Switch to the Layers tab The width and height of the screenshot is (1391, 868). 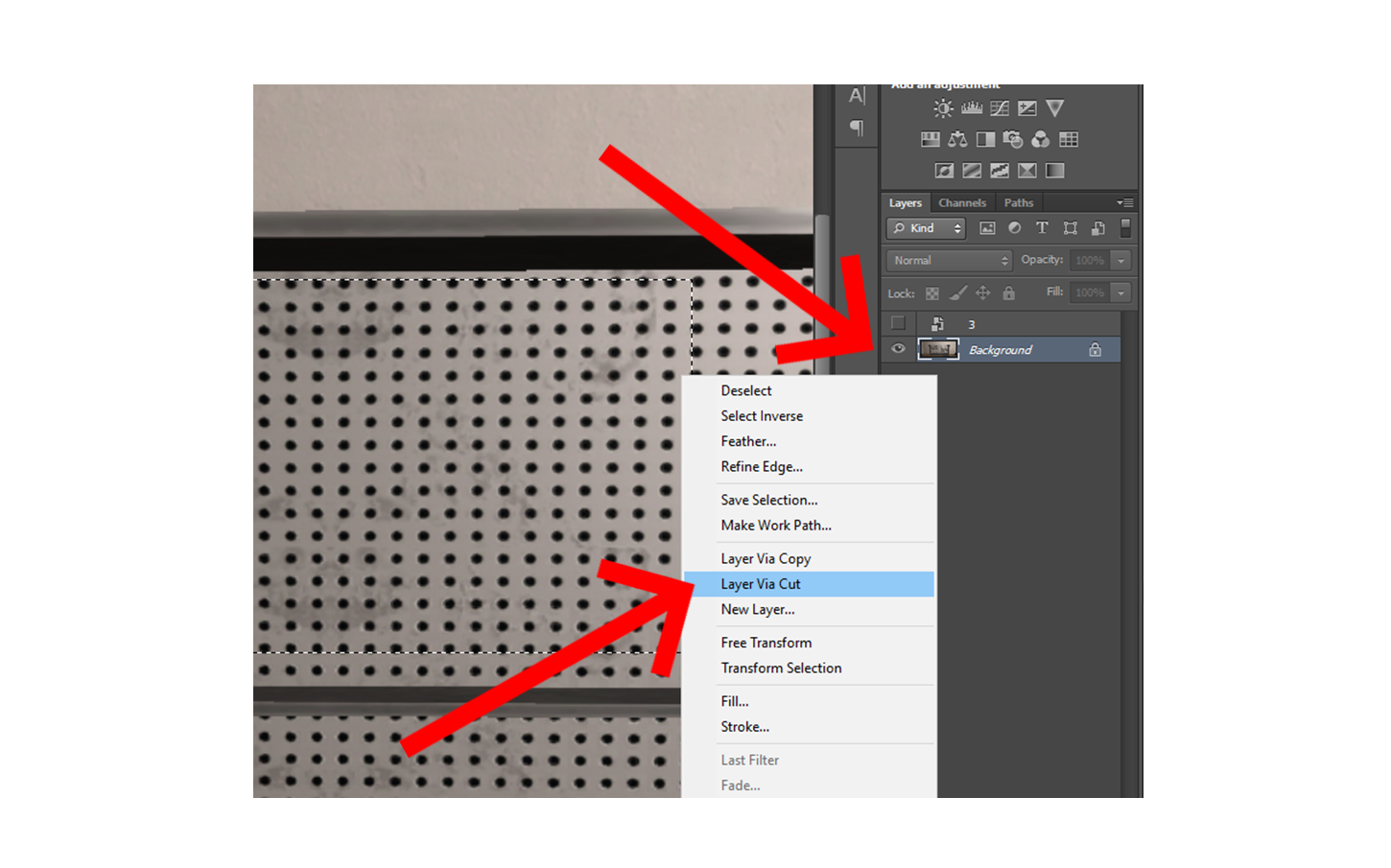click(x=905, y=203)
